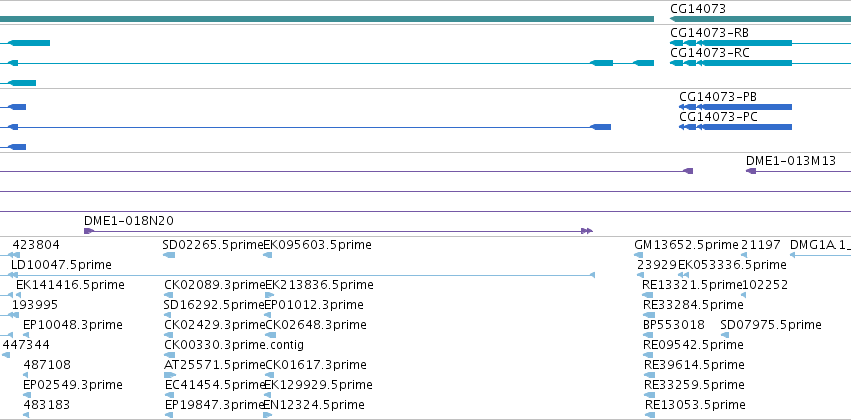The width and height of the screenshot is (851, 420).
Task: Open the CK00330.3prime.contig label
Action: tap(234, 345)
